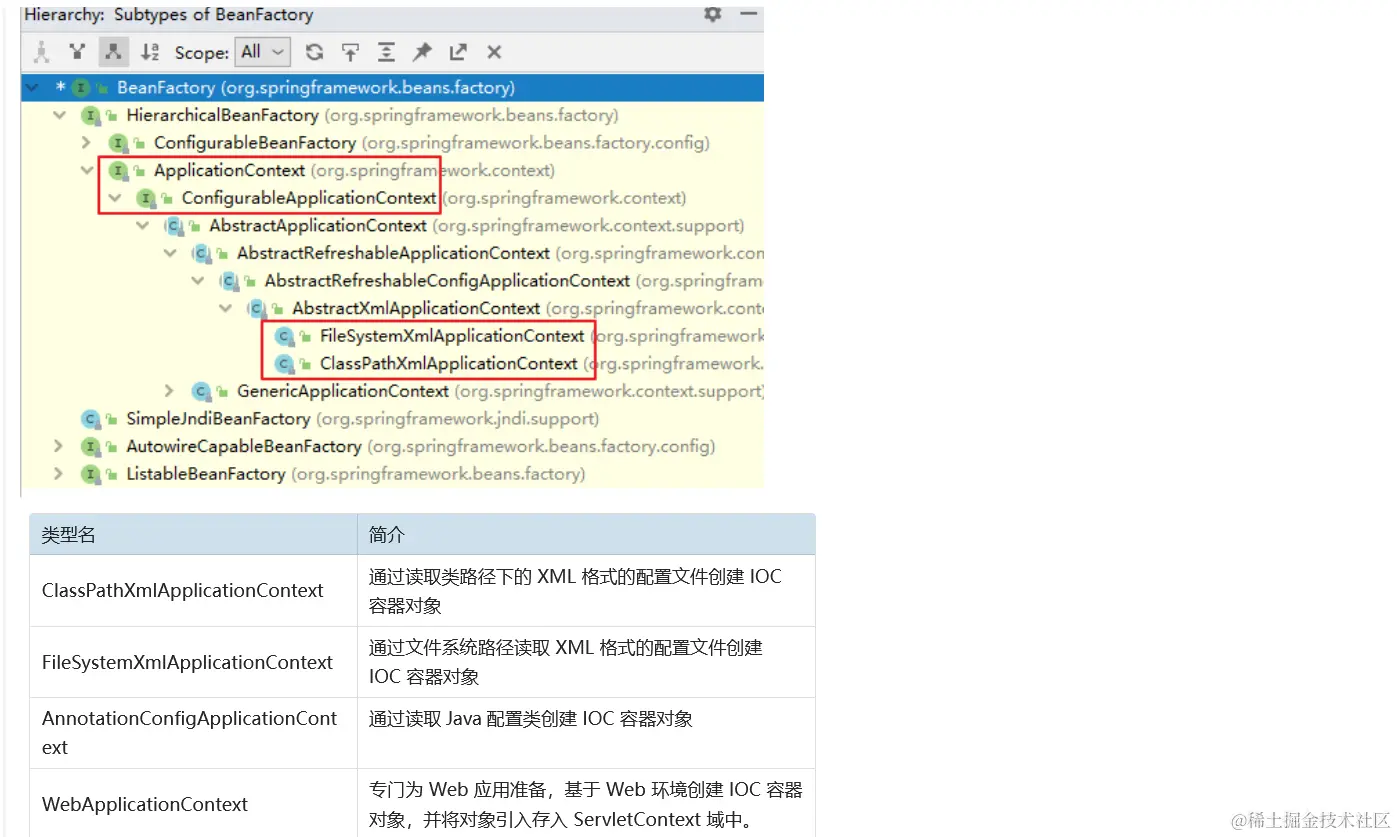
Task: Select ConfigurableBeanFactory in the tree
Action: click(x=254, y=143)
